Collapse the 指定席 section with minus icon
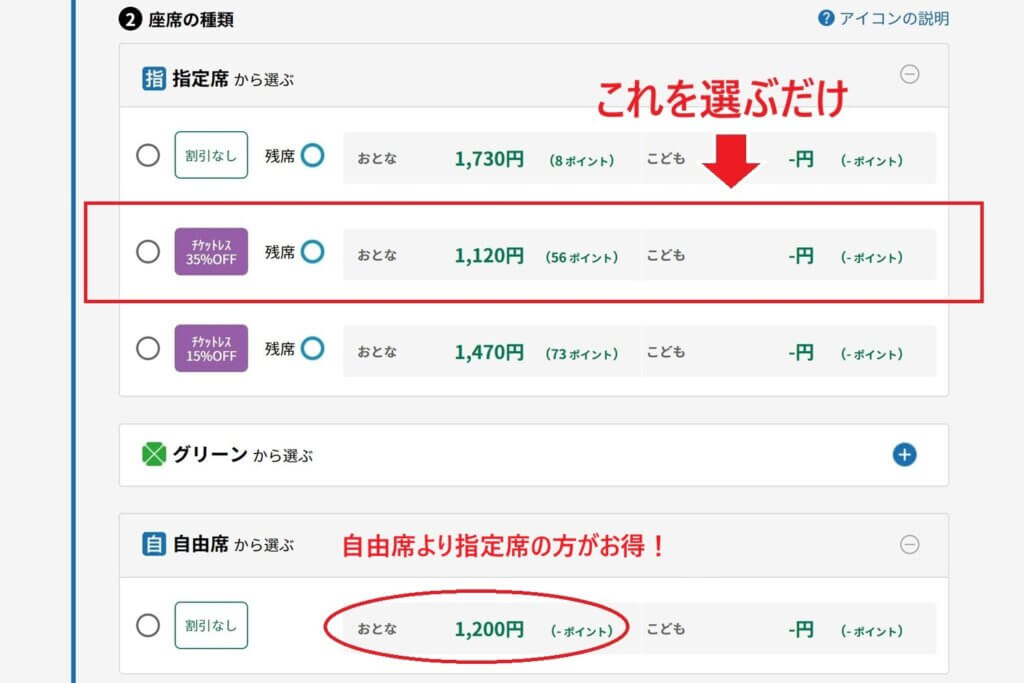The width and height of the screenshot is (1024, 683). (909, 75)
